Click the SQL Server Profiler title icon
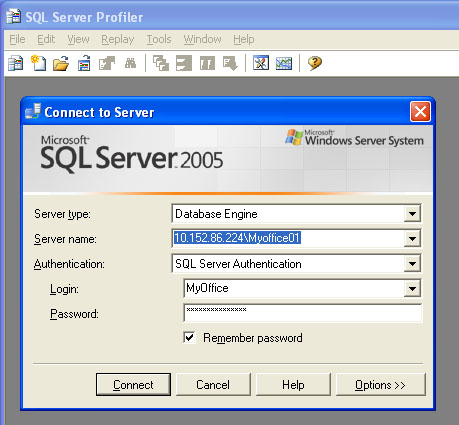 (x=13, y=17)
